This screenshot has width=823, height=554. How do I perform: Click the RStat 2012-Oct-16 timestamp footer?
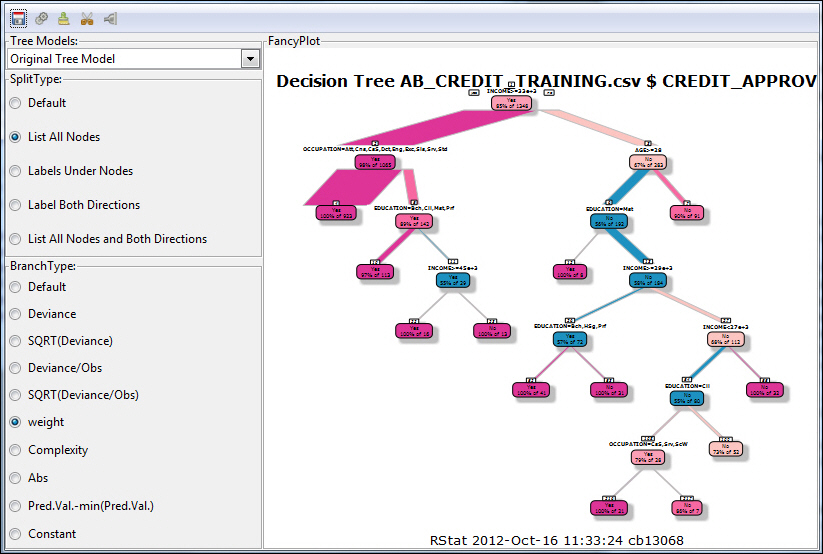[556, 540]
